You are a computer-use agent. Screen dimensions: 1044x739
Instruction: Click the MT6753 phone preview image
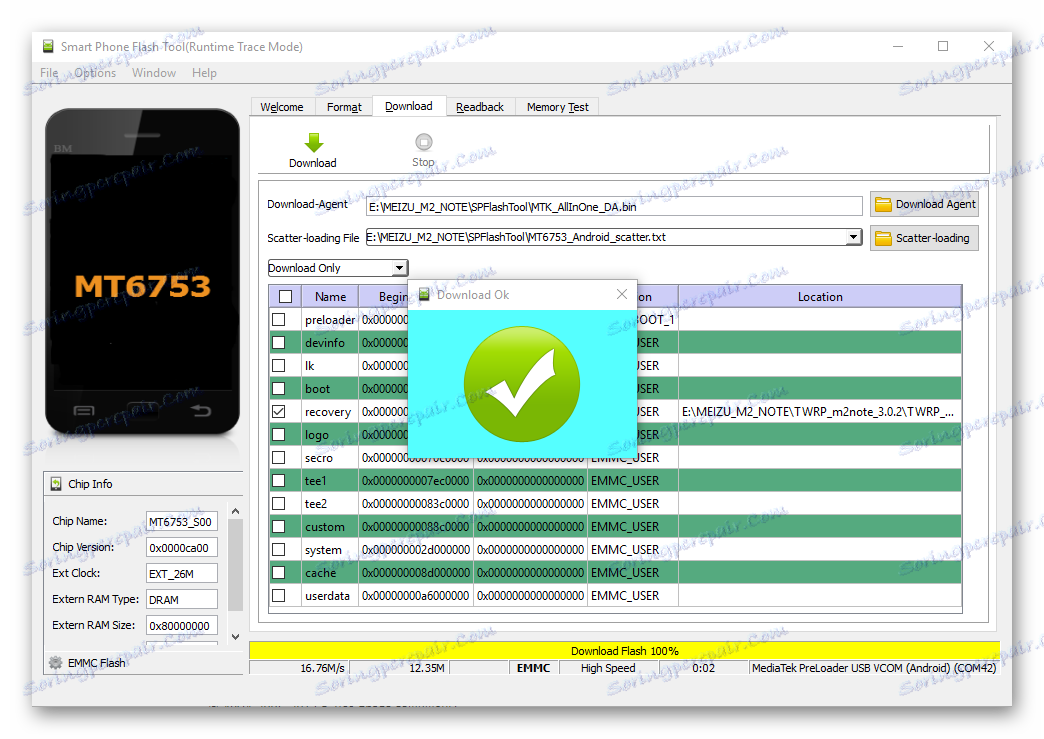click(x=142, y=272)
